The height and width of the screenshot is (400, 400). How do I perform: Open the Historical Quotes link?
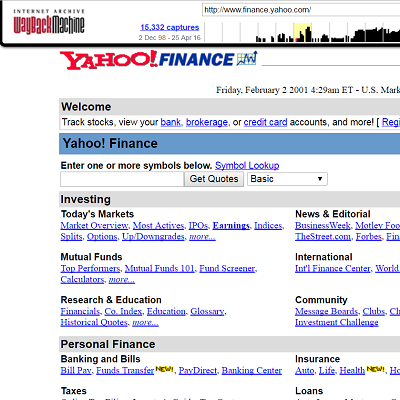click(x=94, y=322)
